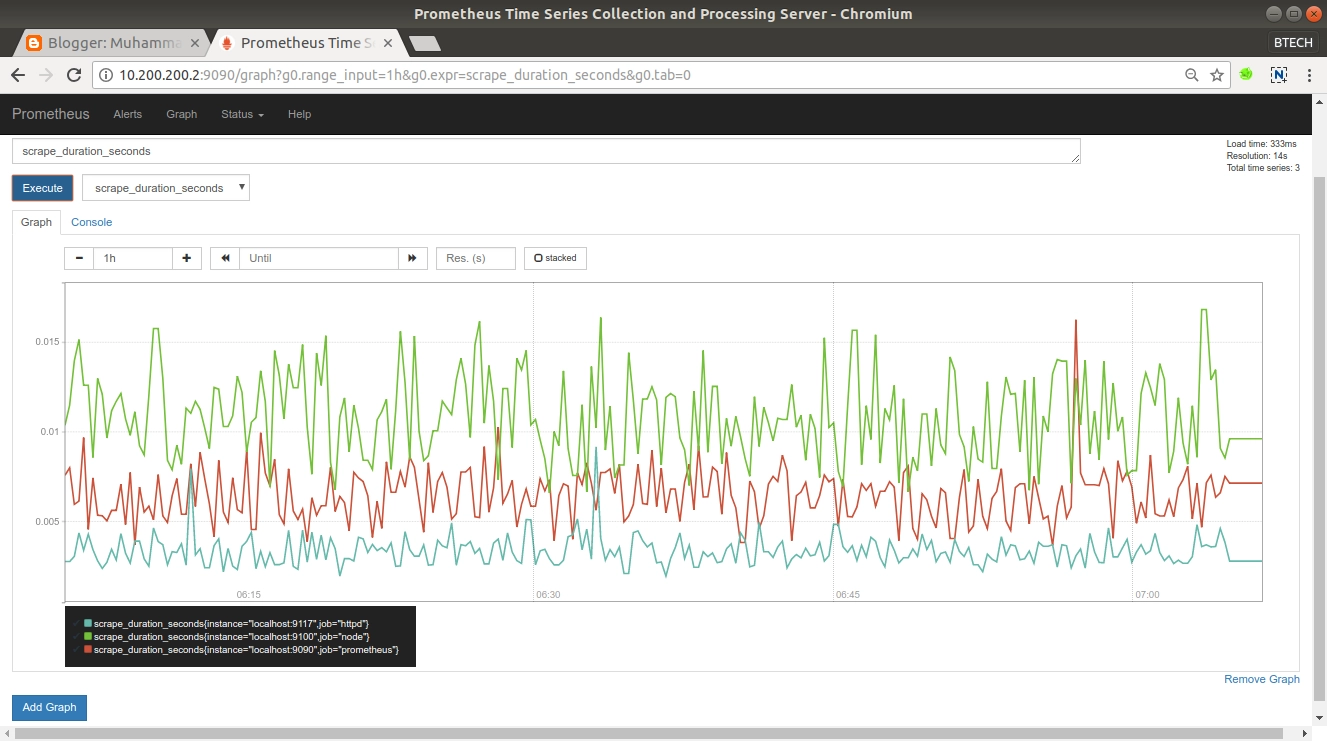Click the browser back arrow
Viewport: 1327px width, 741px height.
tap(18, 75)
